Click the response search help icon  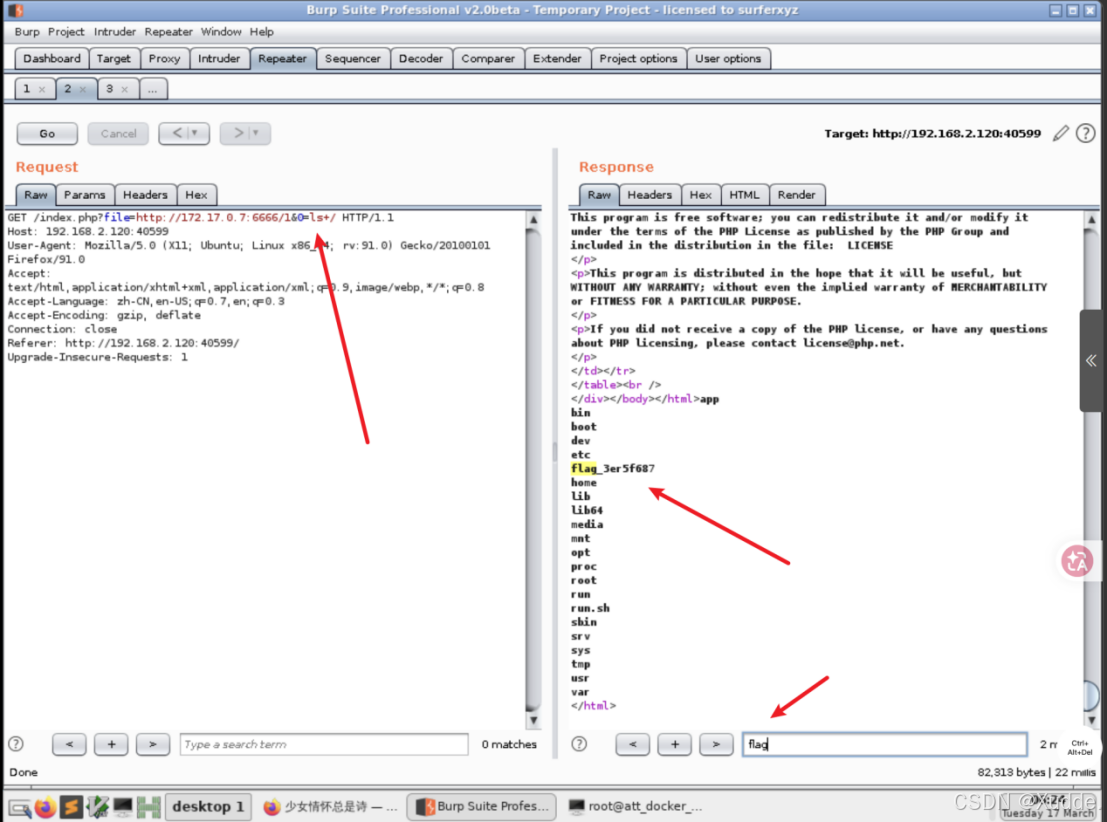pos(579,744)
